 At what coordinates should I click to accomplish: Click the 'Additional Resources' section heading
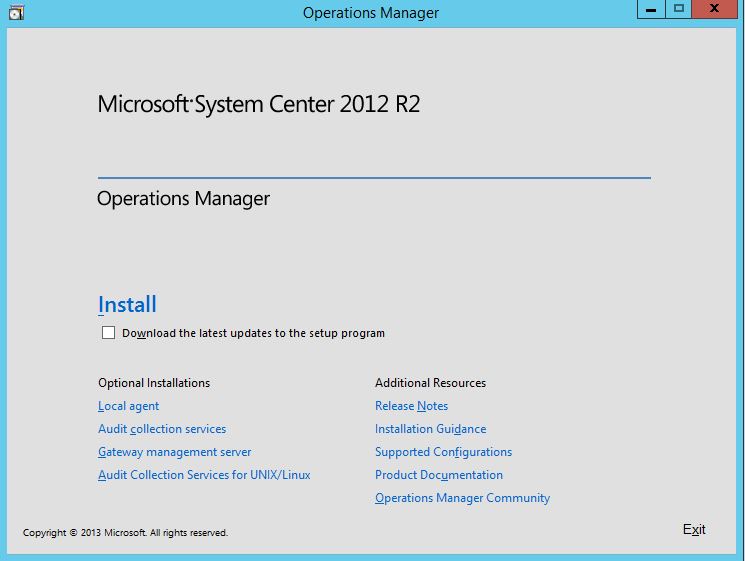430,383
